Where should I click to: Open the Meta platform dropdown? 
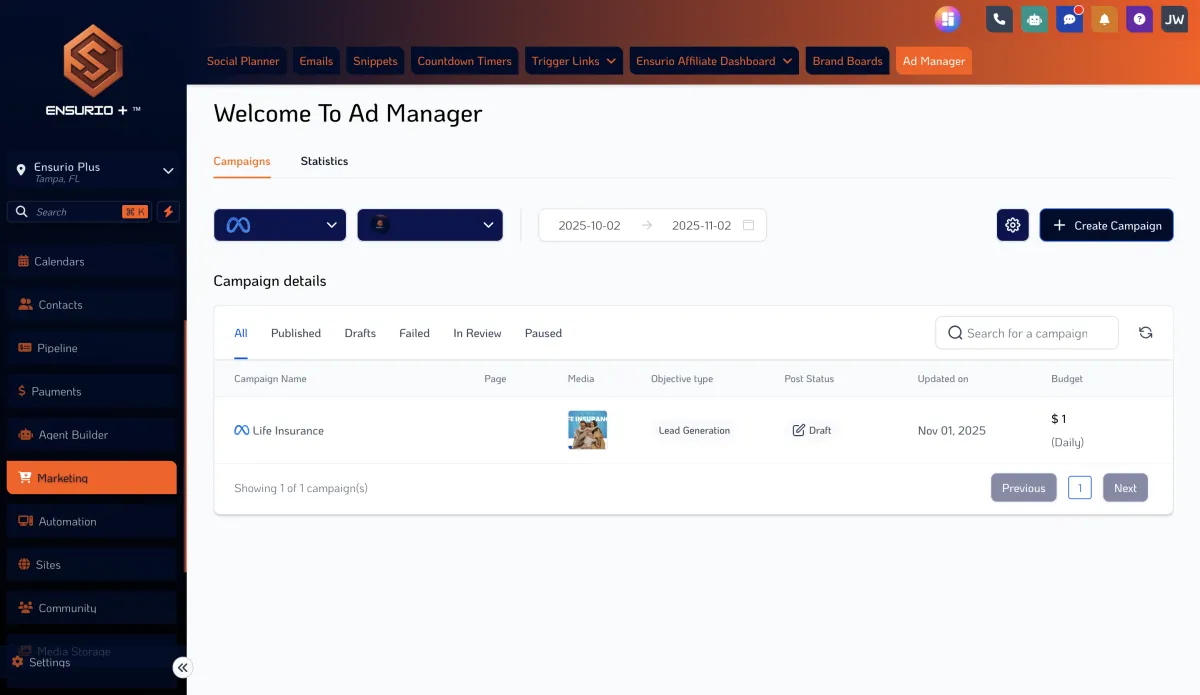click(x=280, y=225)
